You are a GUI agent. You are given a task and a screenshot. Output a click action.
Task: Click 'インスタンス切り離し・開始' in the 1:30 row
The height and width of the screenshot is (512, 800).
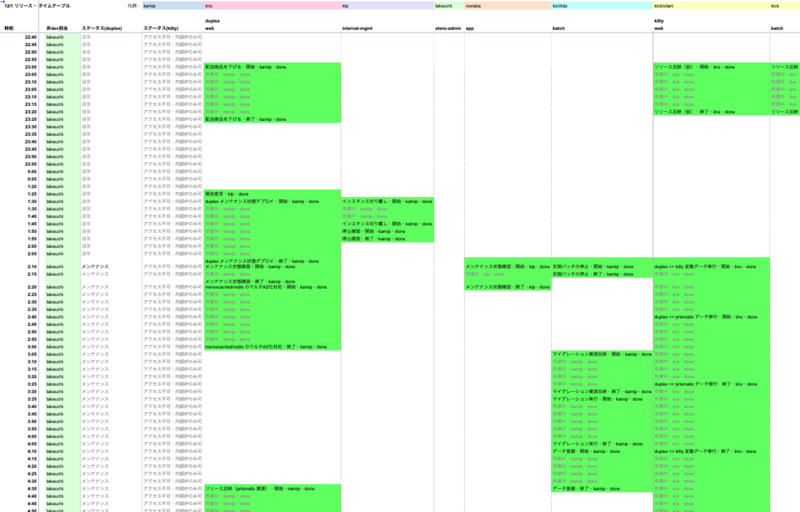[x=388, y=201]
